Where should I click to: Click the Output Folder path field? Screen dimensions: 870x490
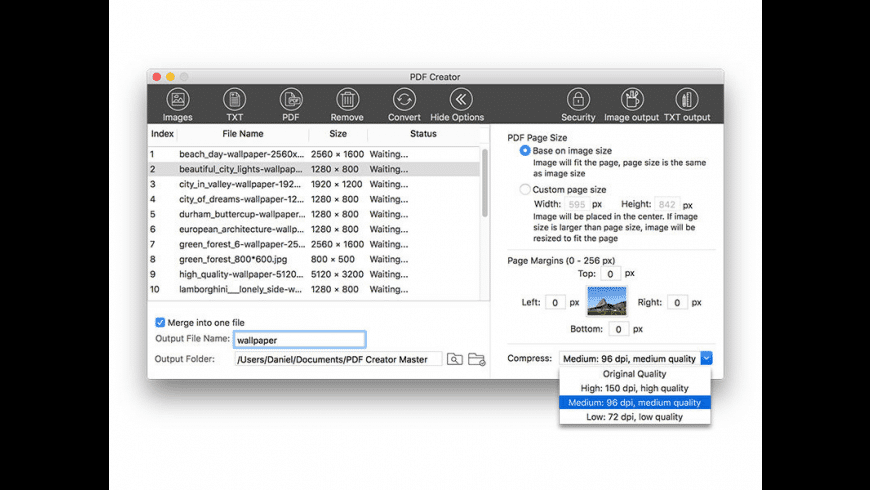[338, 360]
